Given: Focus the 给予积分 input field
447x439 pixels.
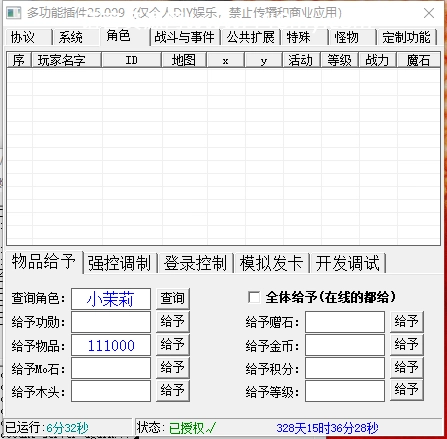Looking at the screenshot, I should click(x=345, y=368).
